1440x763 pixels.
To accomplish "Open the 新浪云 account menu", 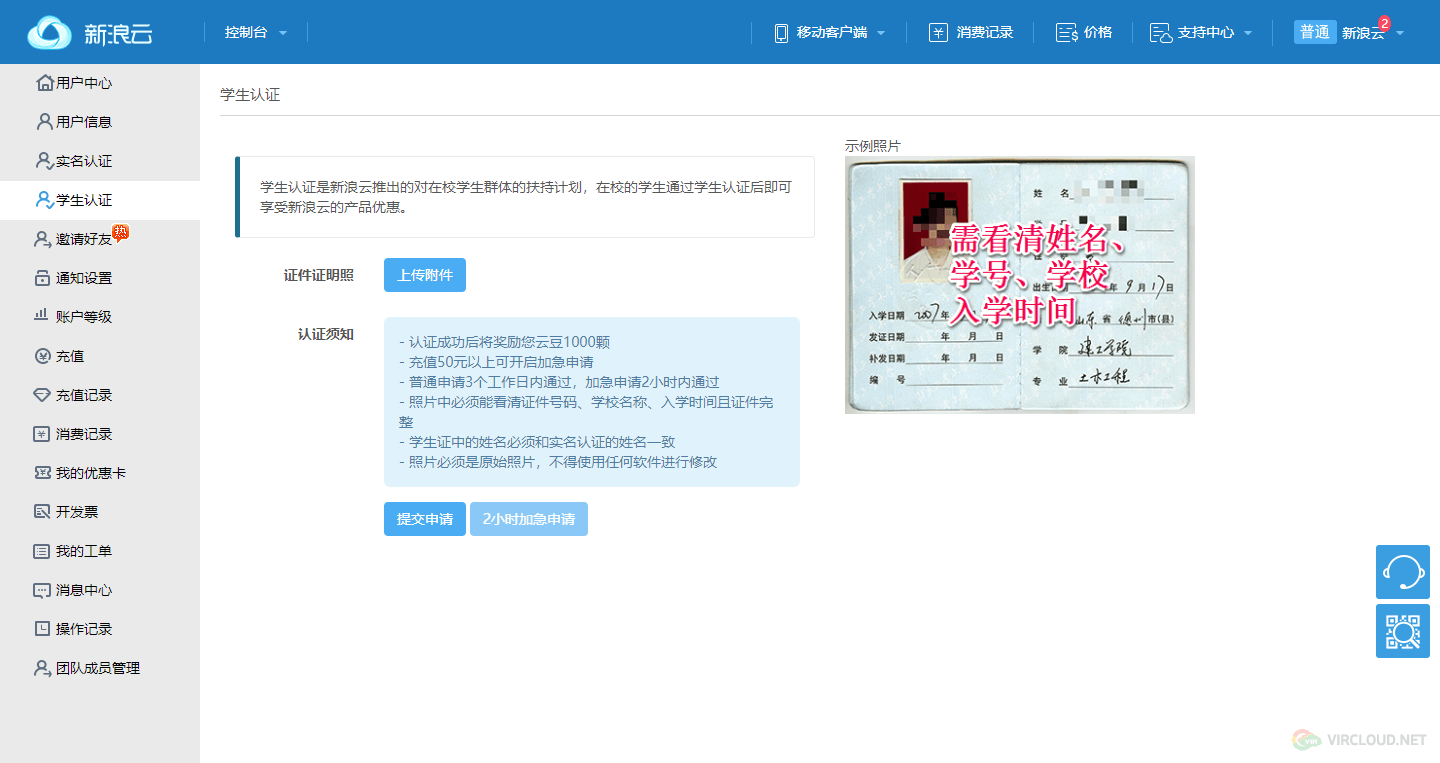I will point(1363,31).
